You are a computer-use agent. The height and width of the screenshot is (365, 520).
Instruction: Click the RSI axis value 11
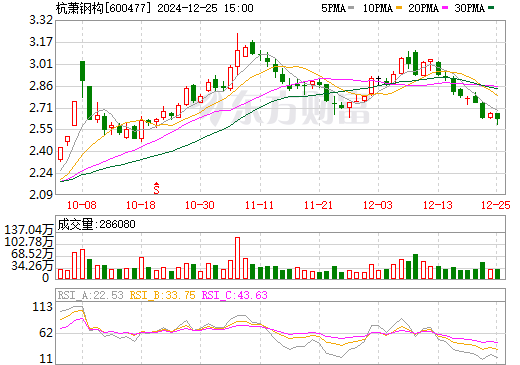pos(46,359)
